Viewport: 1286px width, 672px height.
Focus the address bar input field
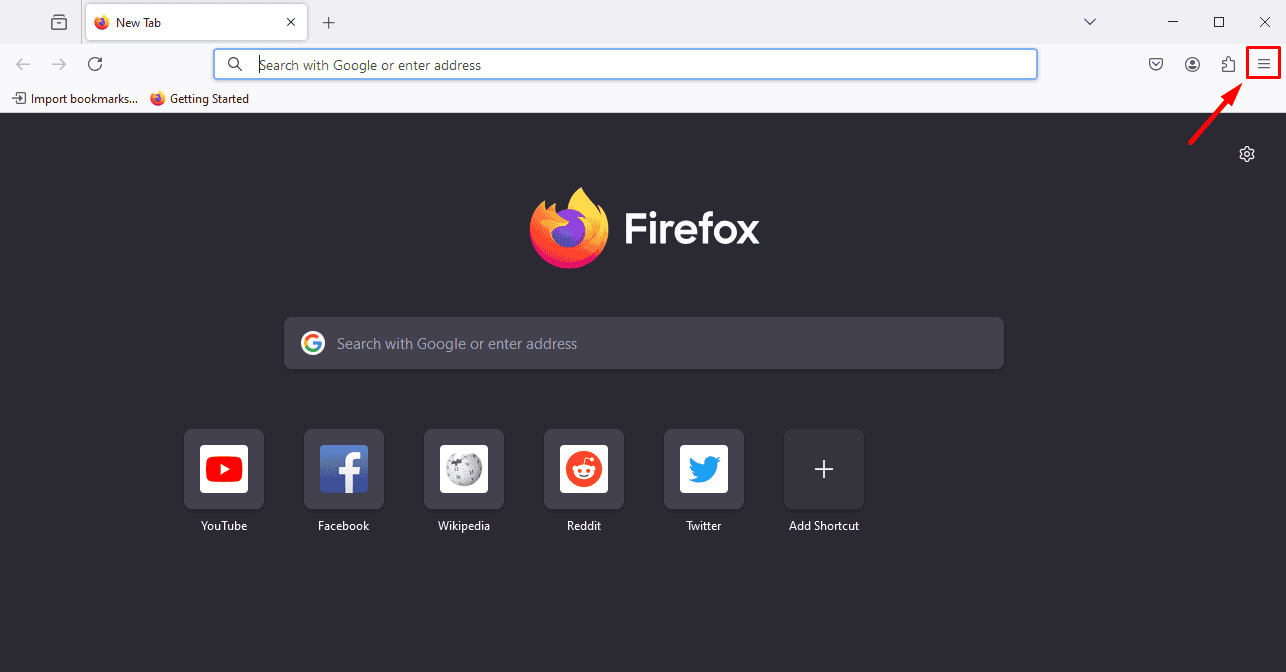625,64
